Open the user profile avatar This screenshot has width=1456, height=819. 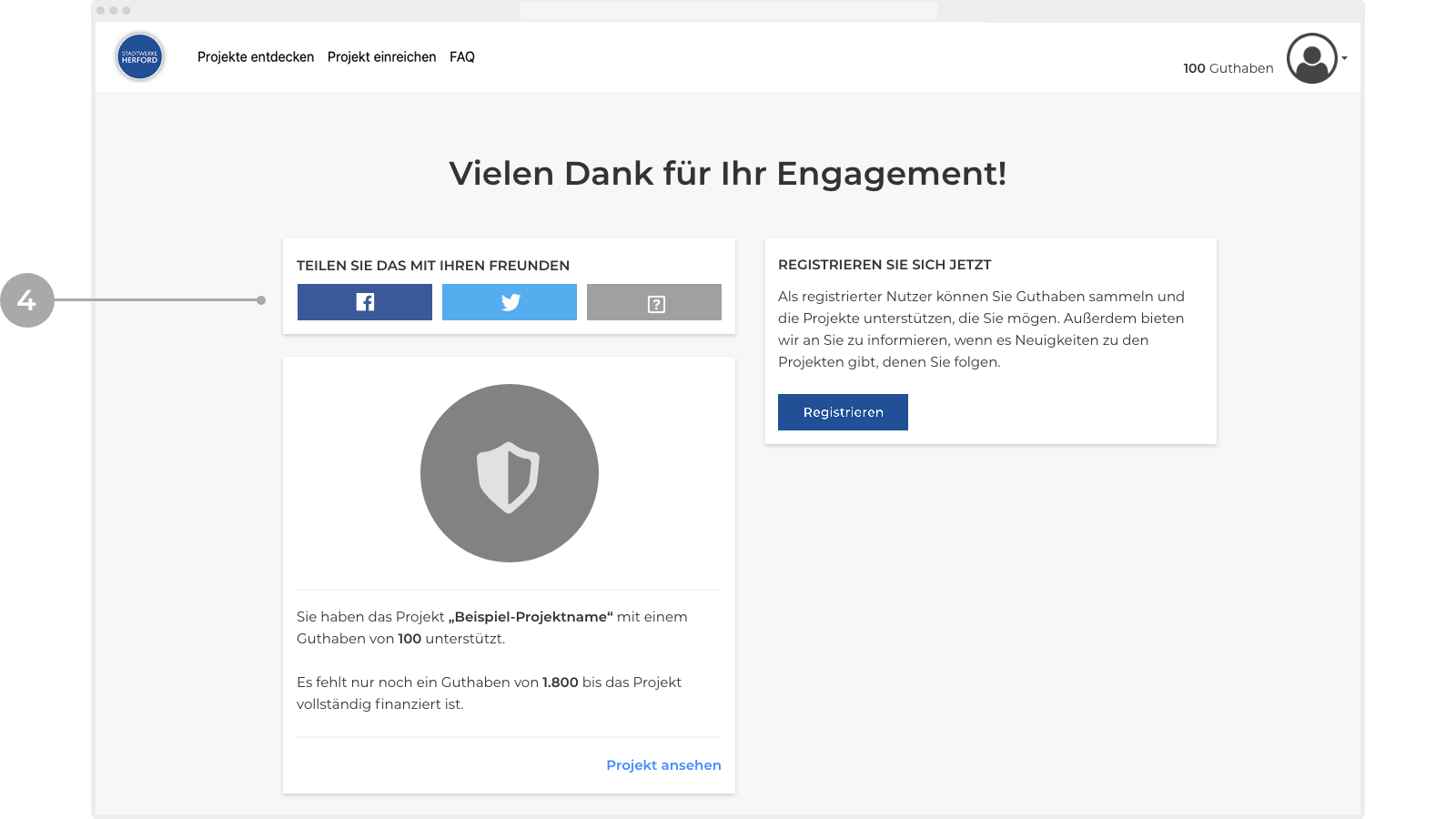1311,58
